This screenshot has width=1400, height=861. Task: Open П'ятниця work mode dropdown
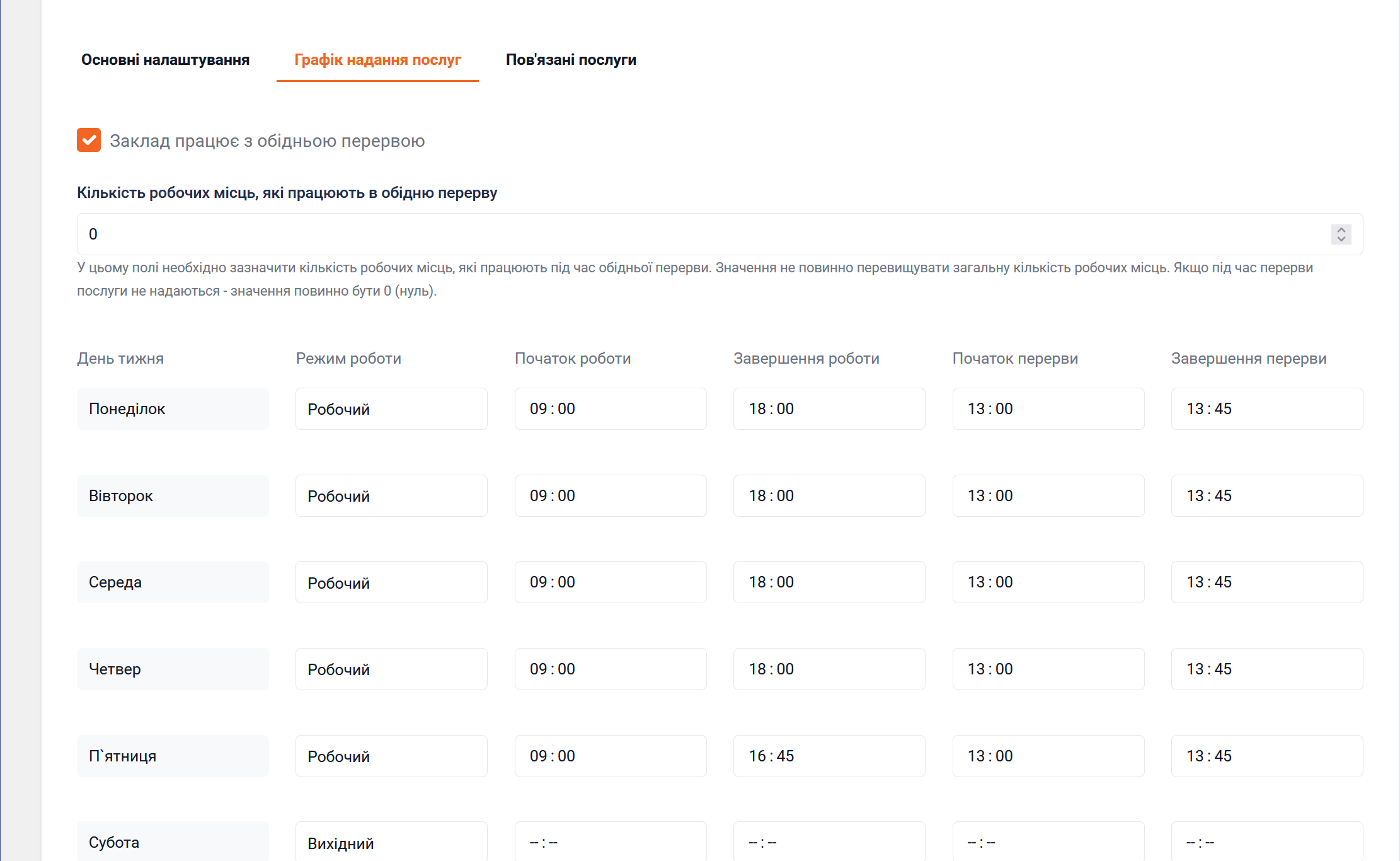[x=391, y=756]
